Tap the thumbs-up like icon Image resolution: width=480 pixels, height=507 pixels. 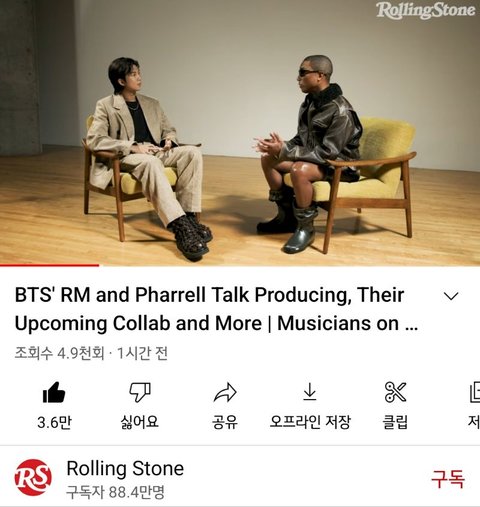tap(54, 392)
